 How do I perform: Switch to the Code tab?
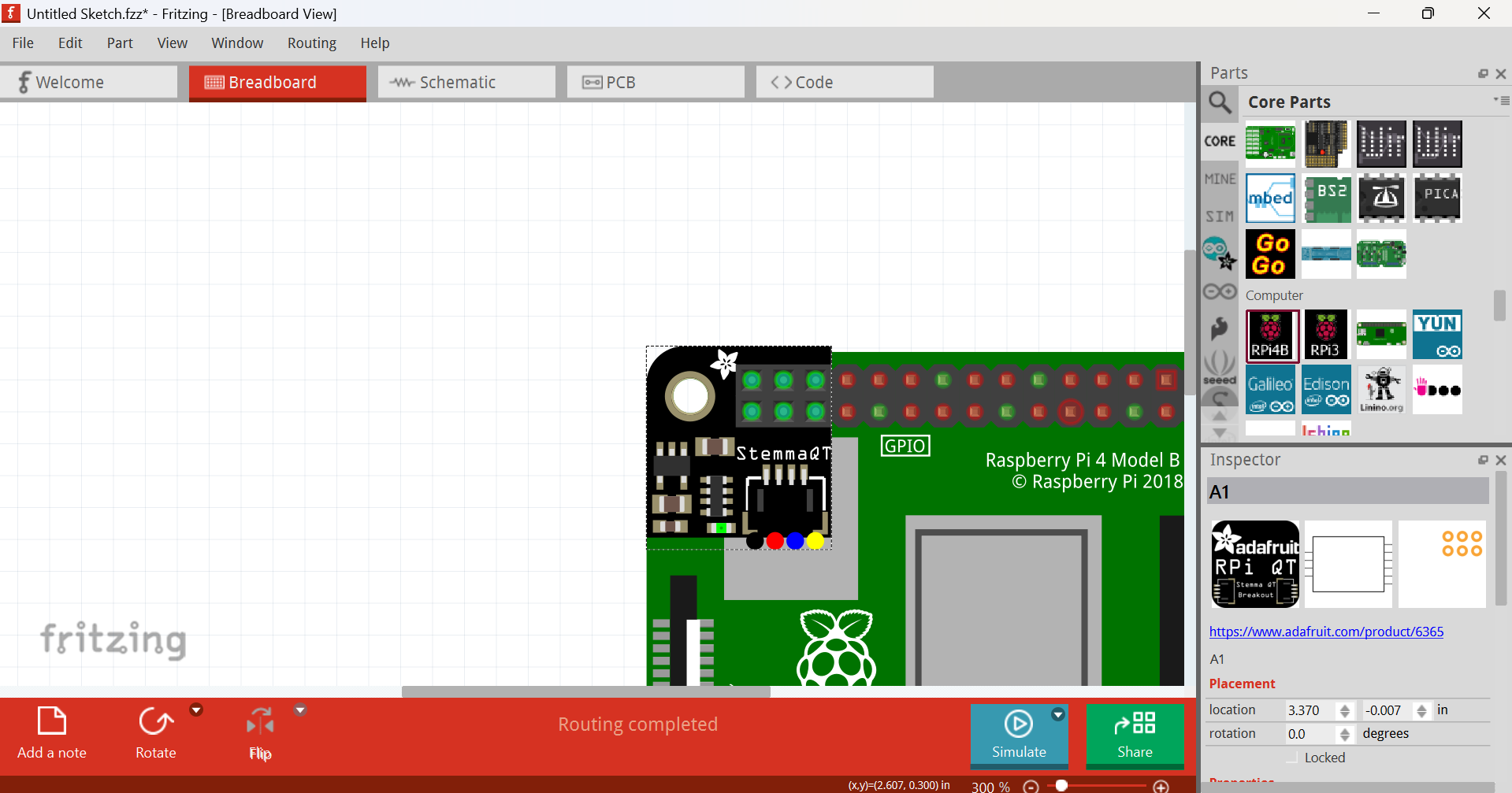(845, 82)
